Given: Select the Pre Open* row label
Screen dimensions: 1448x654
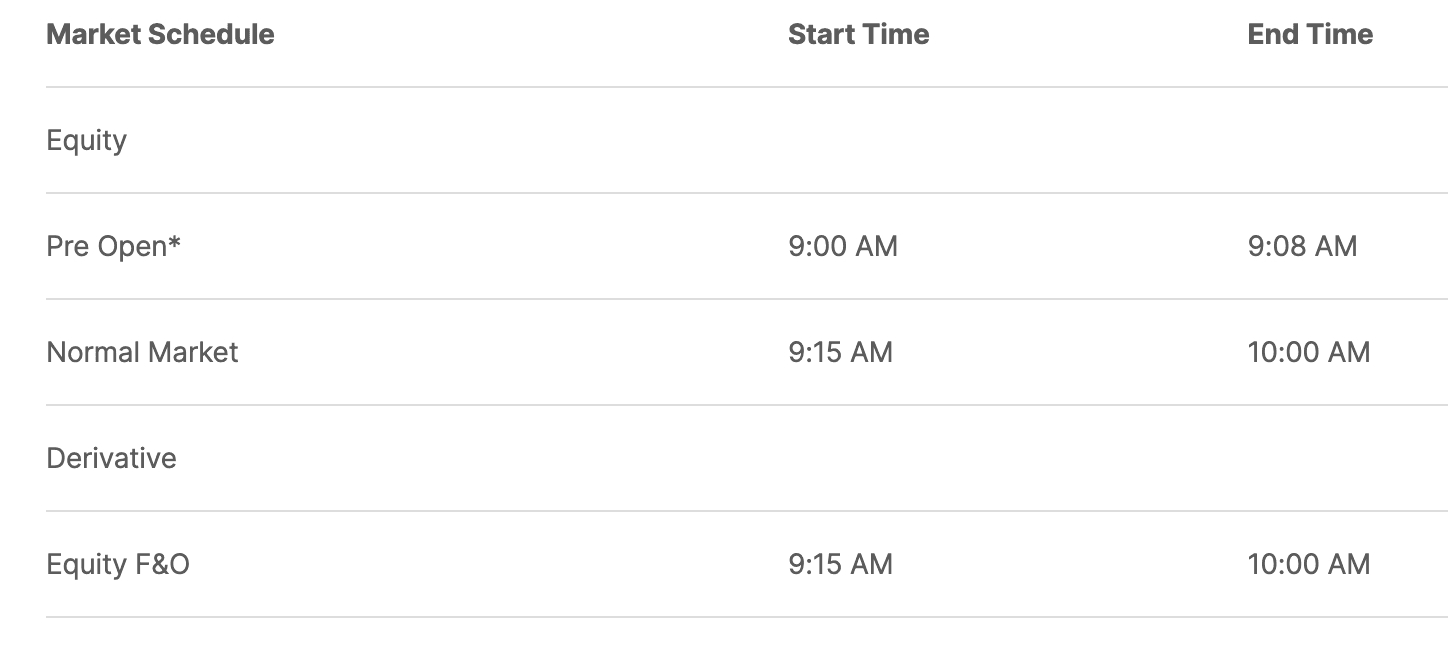Looking at the screenshot, I should (113, 246).
